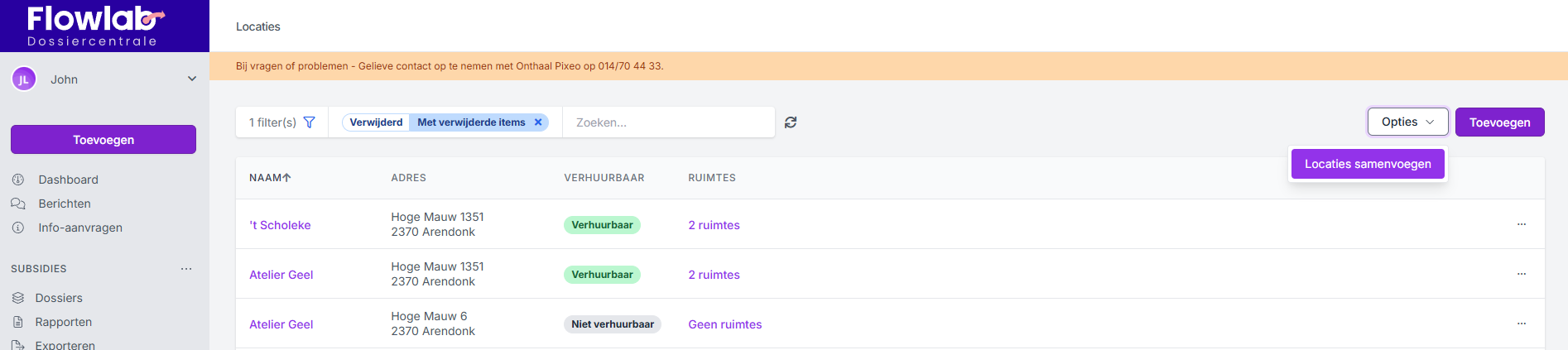Open Rapporten in the sidebar

[63, 322]
